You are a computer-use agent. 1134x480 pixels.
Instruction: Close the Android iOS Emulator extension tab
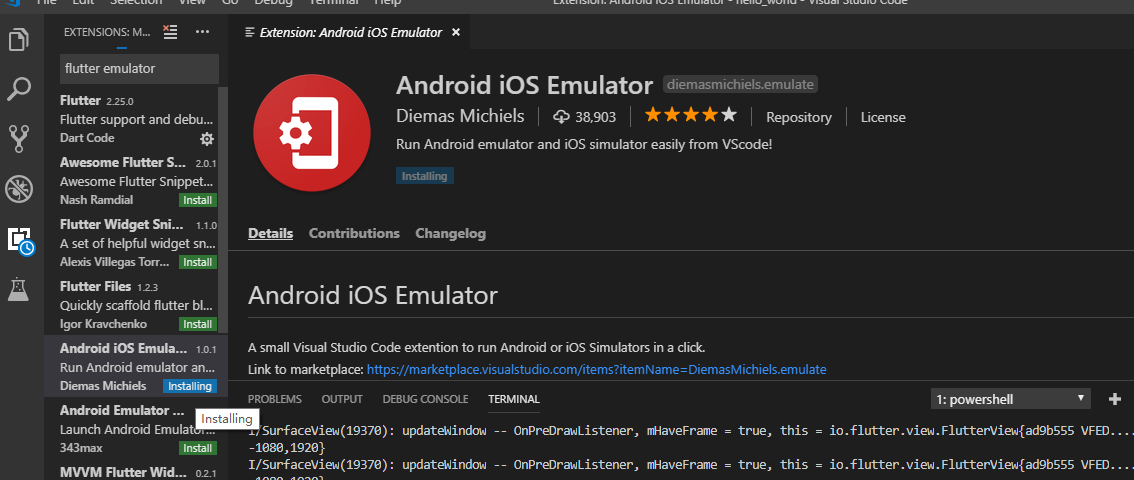pos(456,32)
